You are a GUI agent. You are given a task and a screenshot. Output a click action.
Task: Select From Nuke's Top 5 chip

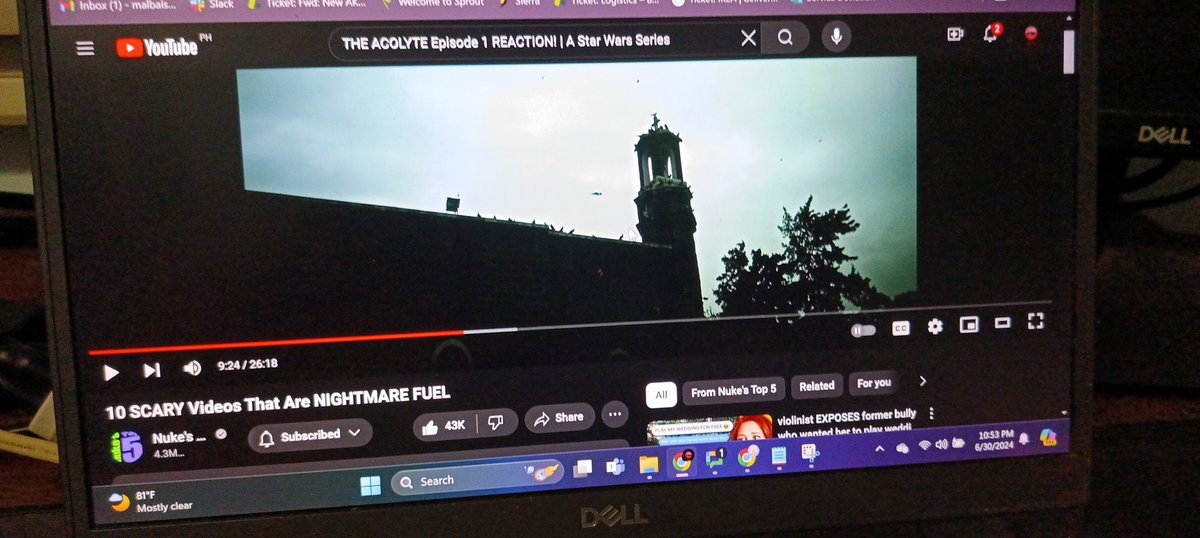click(x=734, y=390)
